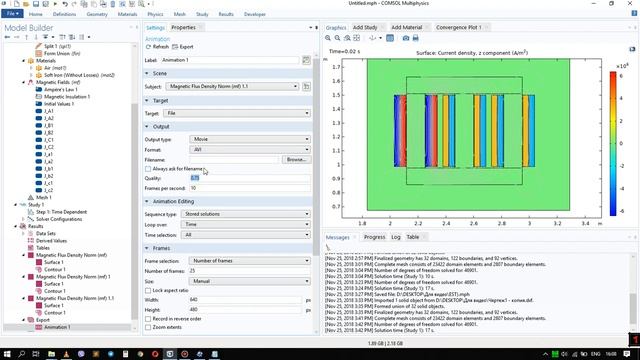Screen dimensions: 640x360
Task: Open File Explorer from the taskbar
Action: pyautogui.click(x=51, y=354)
